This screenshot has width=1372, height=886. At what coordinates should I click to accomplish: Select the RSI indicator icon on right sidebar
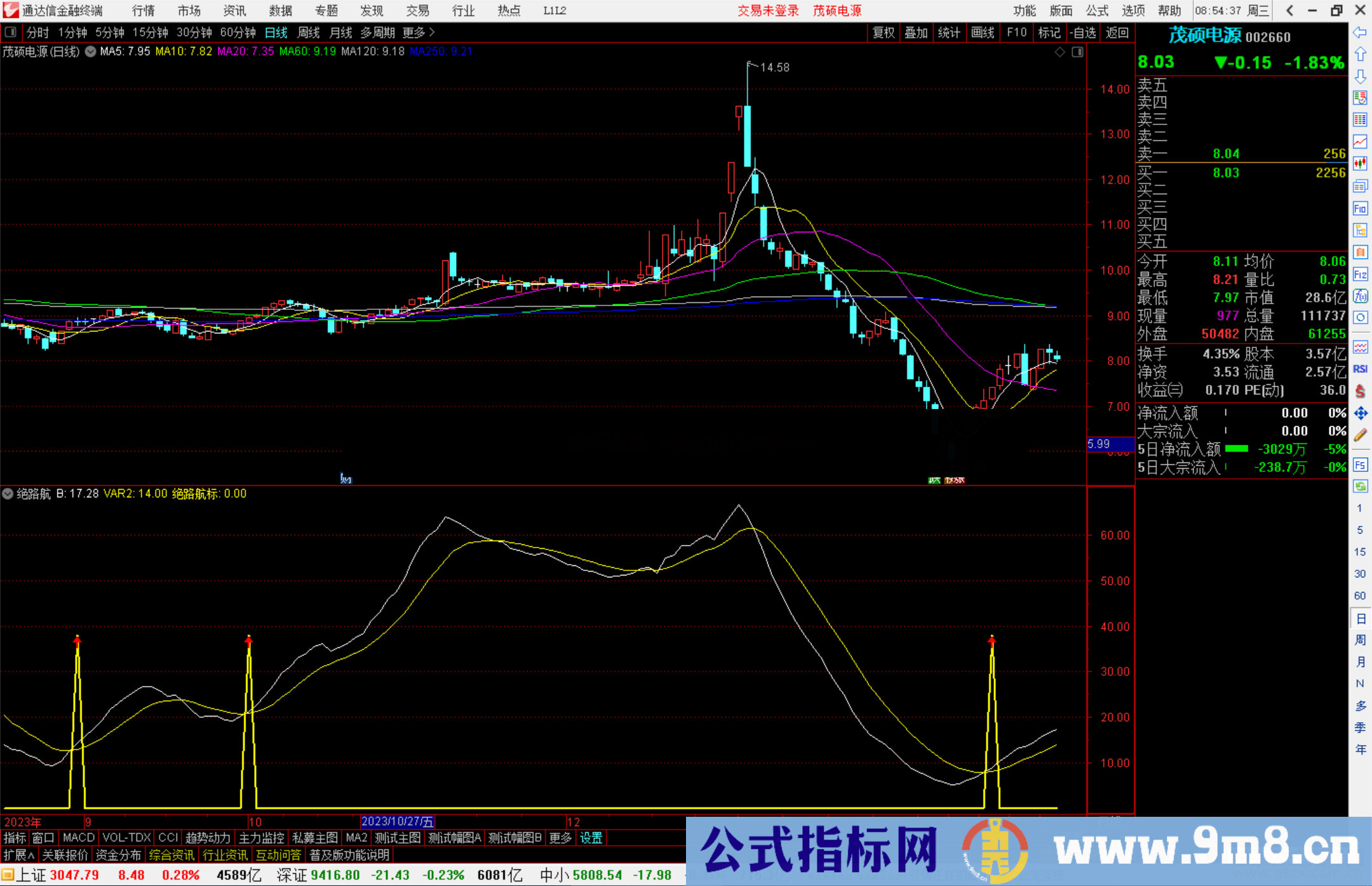(x=1360, y=370)
